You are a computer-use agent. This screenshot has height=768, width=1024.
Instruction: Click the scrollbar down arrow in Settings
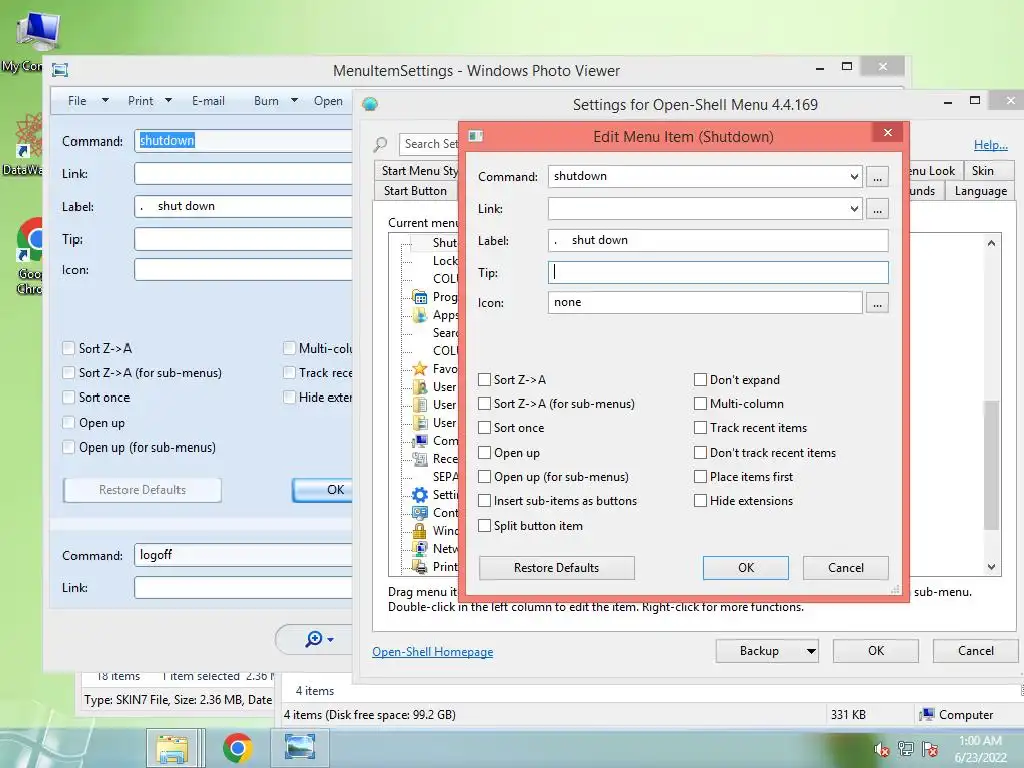pyautogui.click(x=991, y=567)
